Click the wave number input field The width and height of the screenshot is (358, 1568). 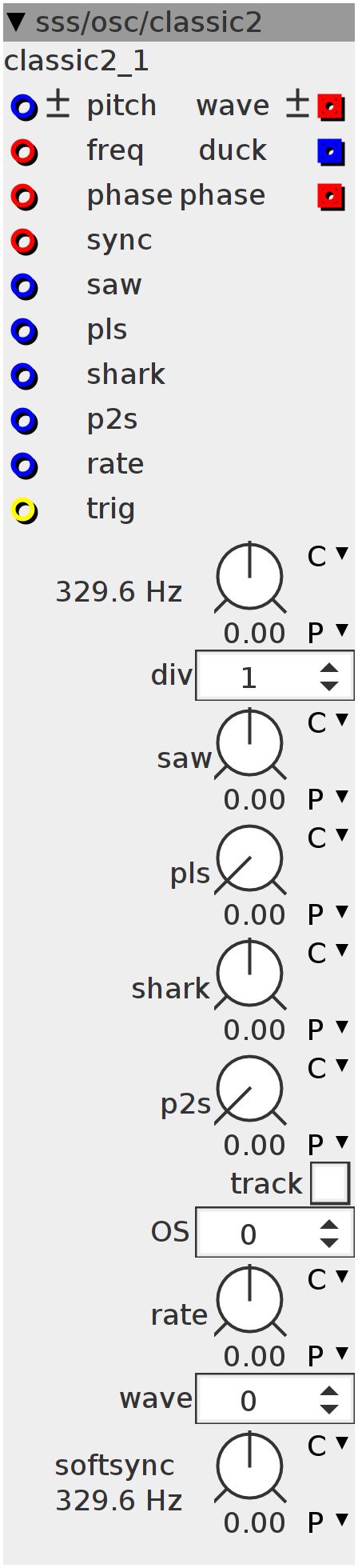point(275,1399)
